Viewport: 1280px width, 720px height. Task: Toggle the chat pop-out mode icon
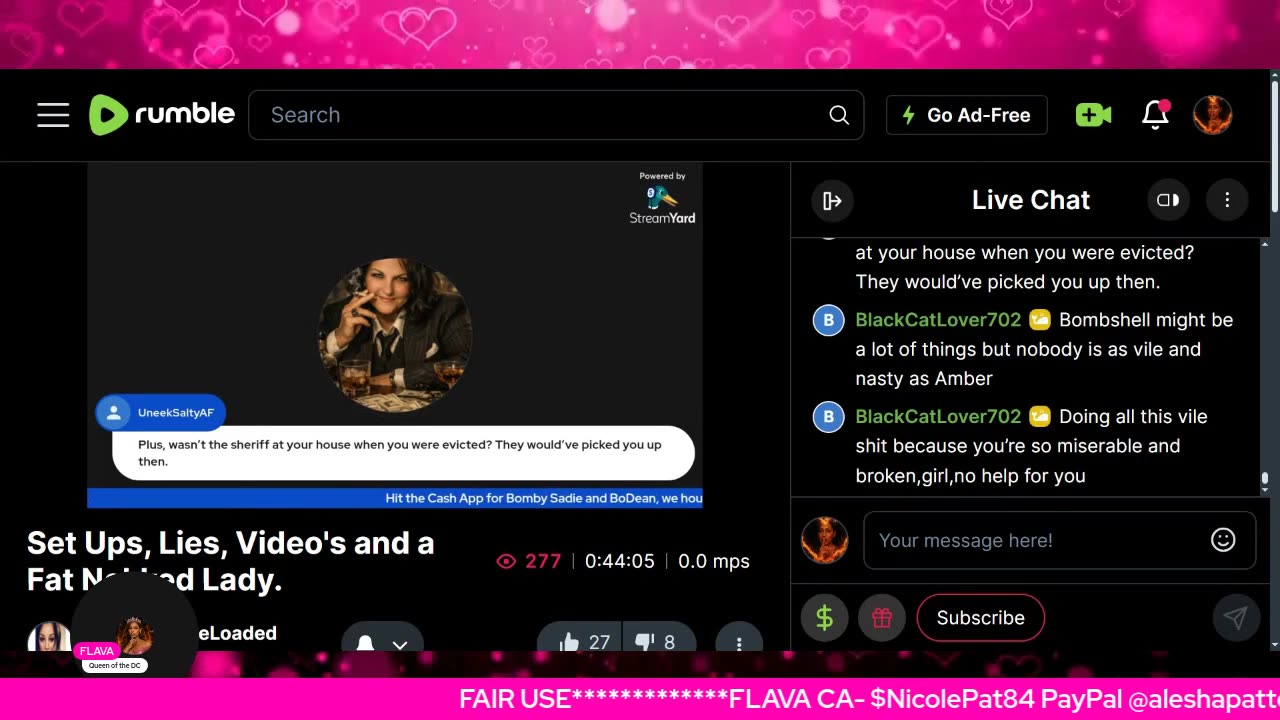pos(1168,200)
